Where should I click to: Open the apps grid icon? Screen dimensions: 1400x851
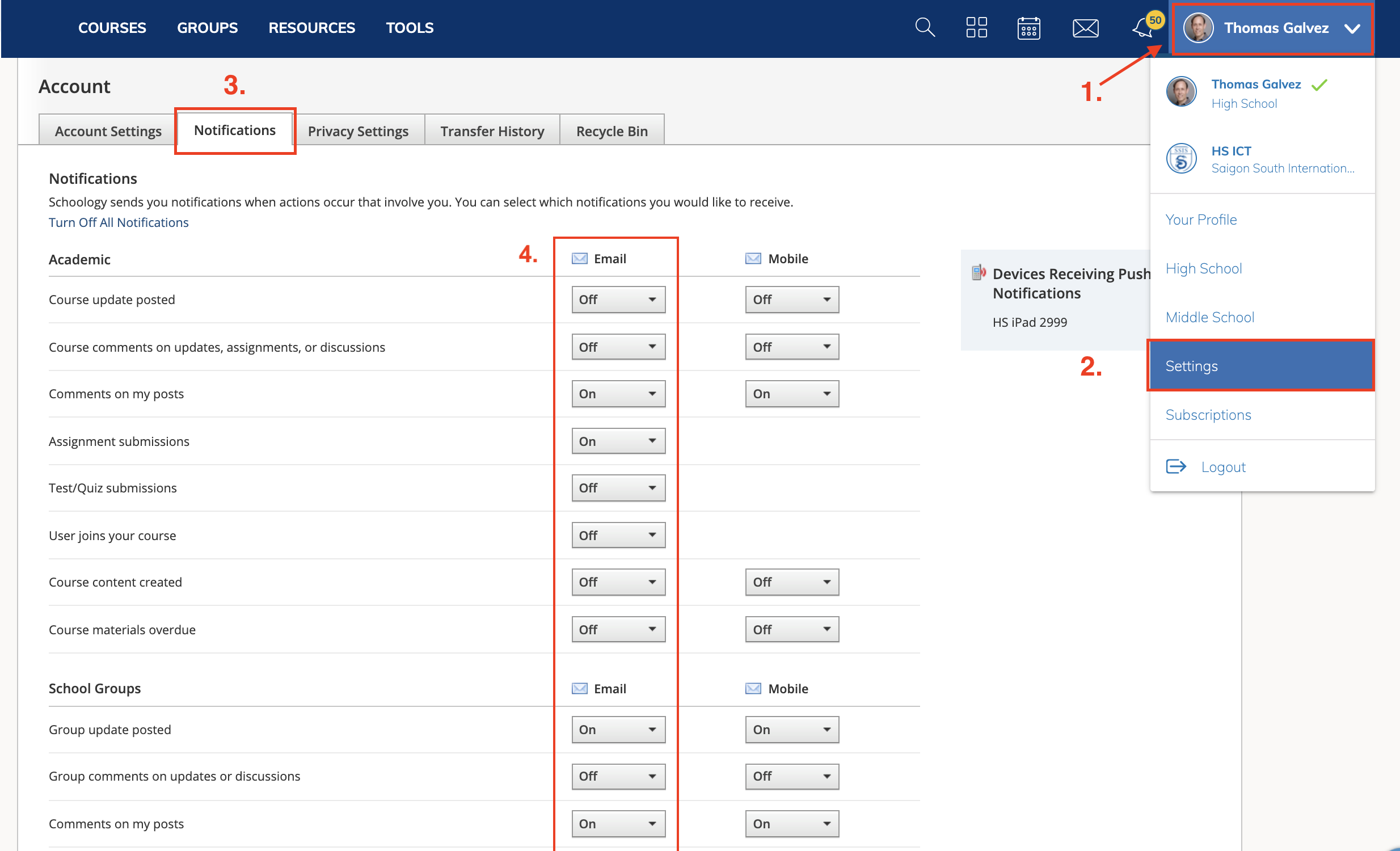(976, 27)
